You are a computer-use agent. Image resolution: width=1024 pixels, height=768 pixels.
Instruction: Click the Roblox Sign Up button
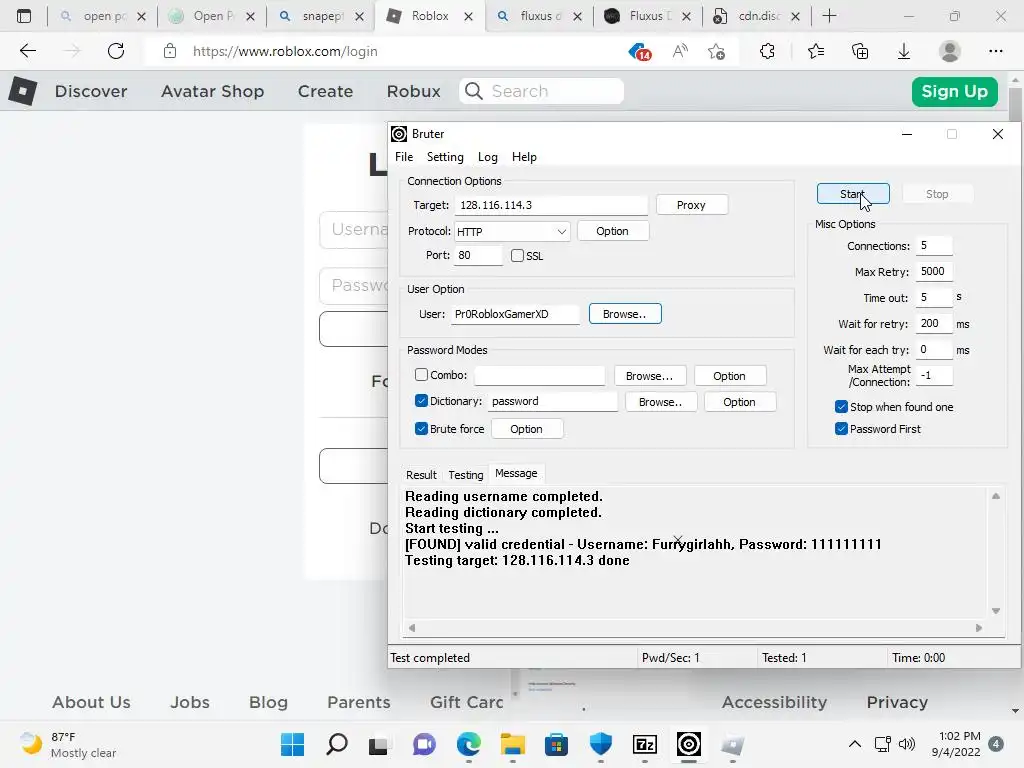pyautogui.click(x=954, y=91)
